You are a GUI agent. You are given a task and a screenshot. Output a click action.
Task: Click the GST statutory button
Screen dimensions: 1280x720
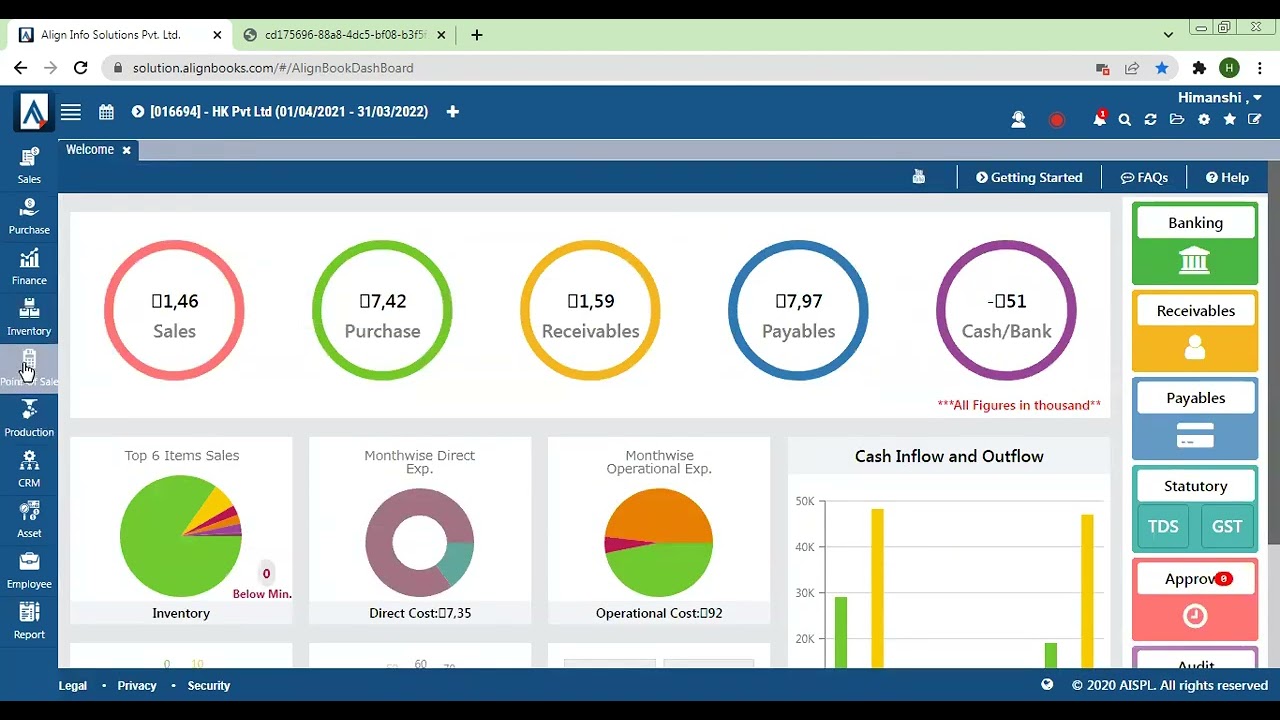(1227, 527)
